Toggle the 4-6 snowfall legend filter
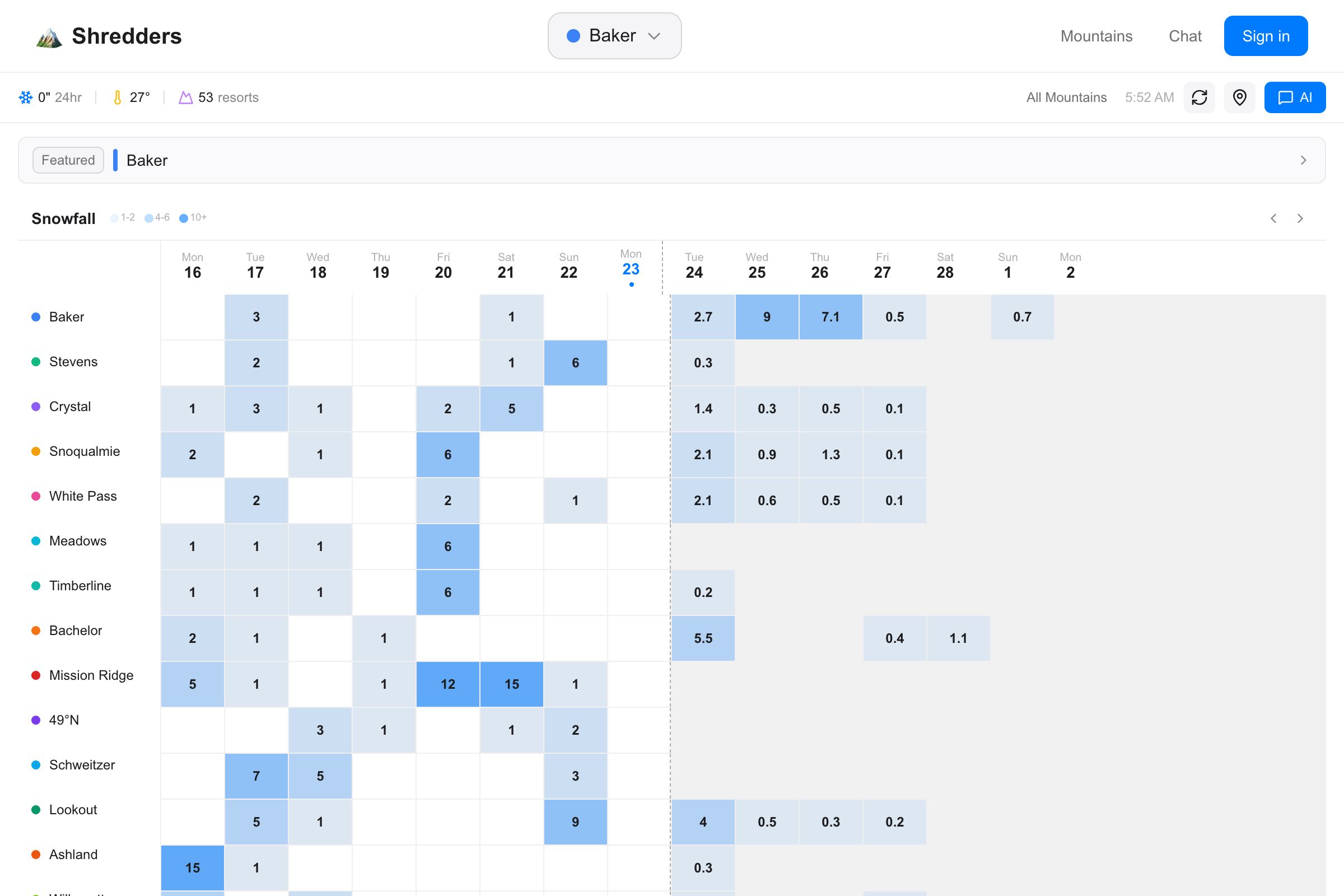The image size is (1344, 896). click(x=157, y=218)
